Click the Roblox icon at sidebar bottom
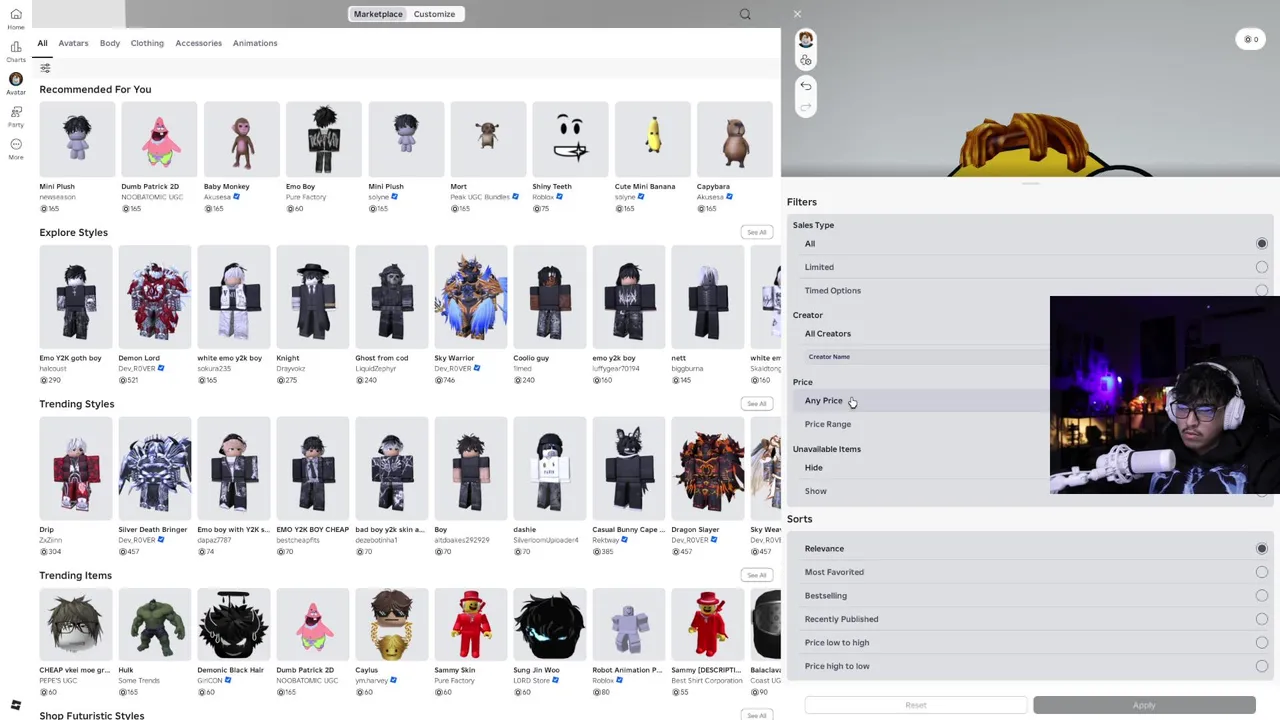This screenshot has width=1280, height=720. point(16,705)
